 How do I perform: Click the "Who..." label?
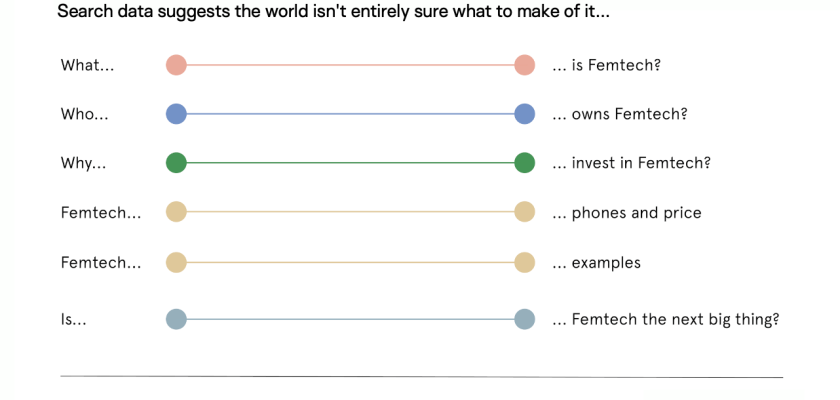[84, 114]
